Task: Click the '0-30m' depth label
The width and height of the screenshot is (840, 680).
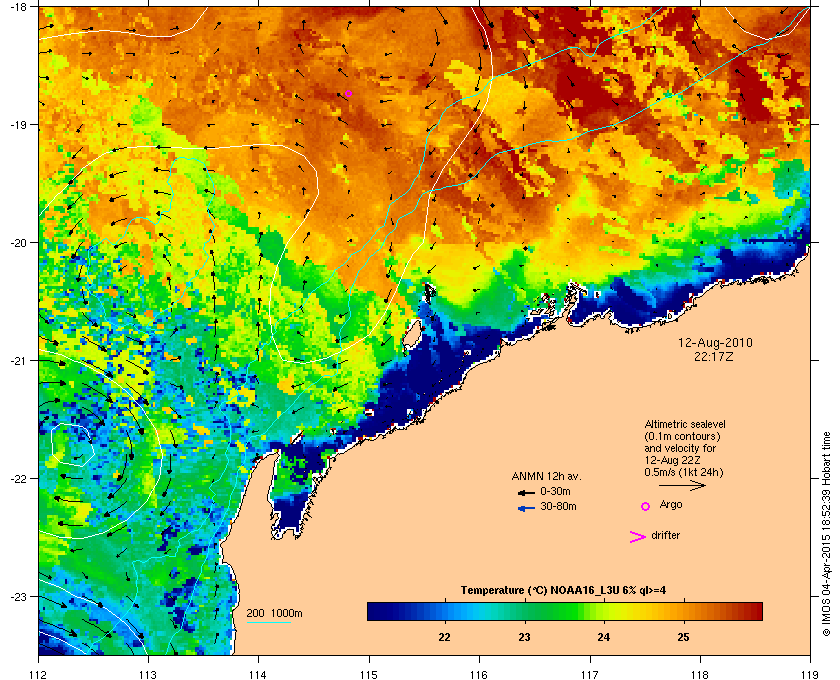Action: (555, 491)
